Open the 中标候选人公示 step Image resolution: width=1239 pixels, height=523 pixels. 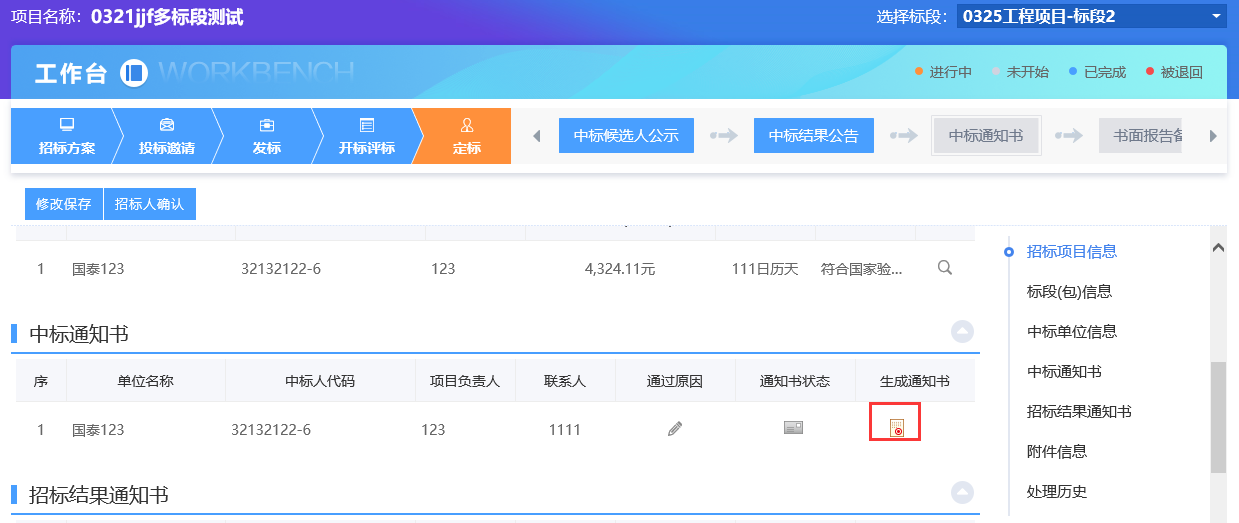626,136
